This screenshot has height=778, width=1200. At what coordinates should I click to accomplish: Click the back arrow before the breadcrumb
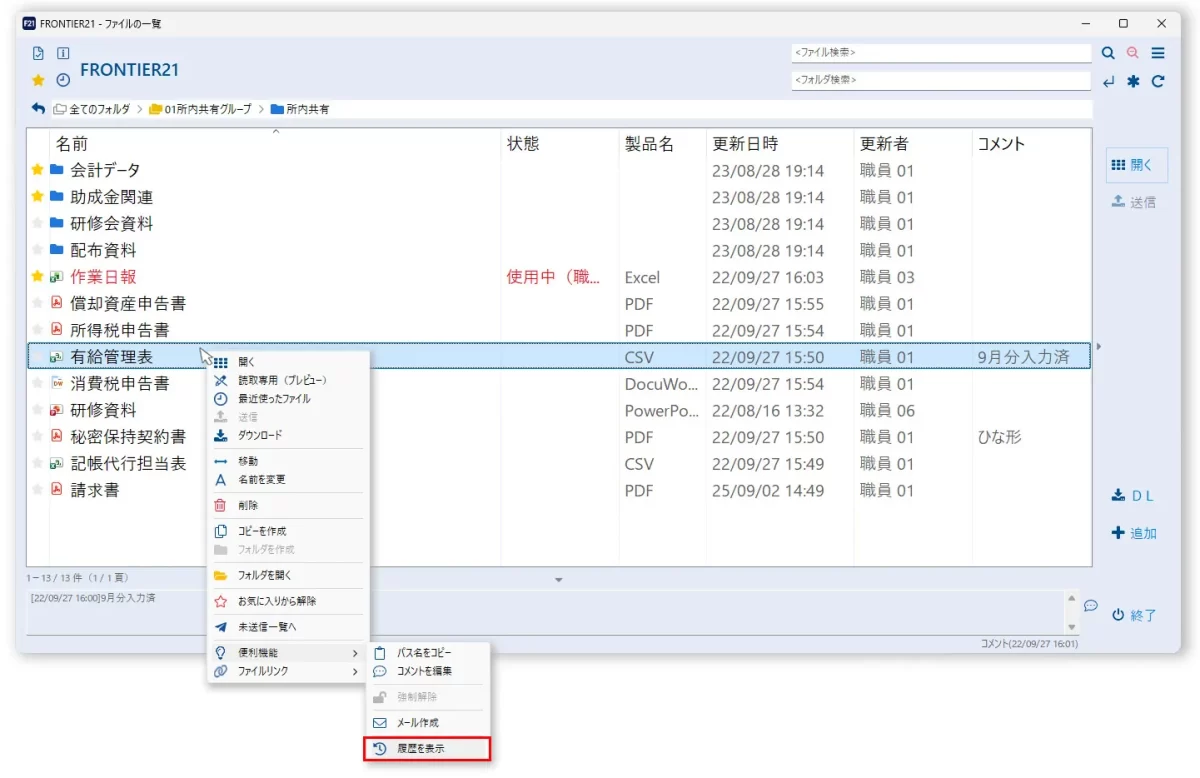tap(38, 109)
